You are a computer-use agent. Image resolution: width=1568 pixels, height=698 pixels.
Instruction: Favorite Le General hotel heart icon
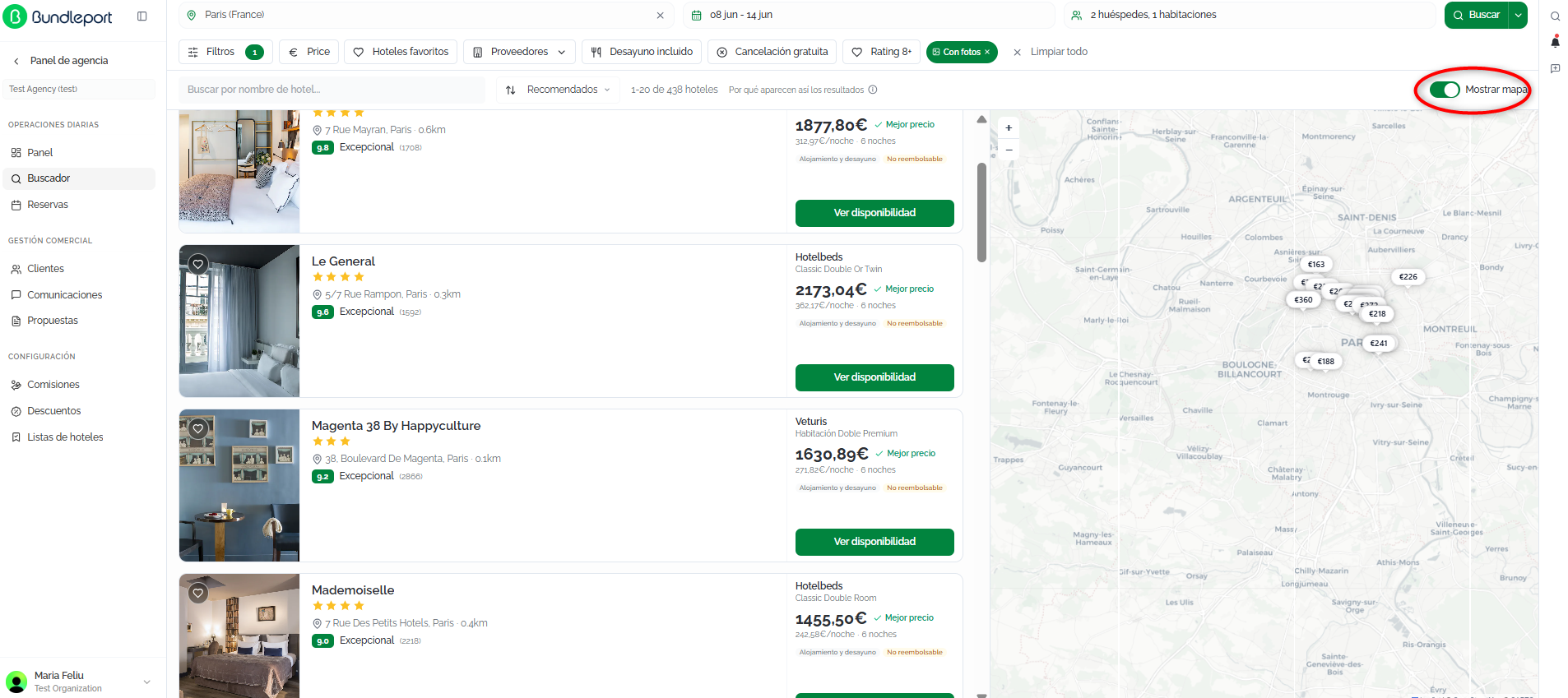pos(197,264)
